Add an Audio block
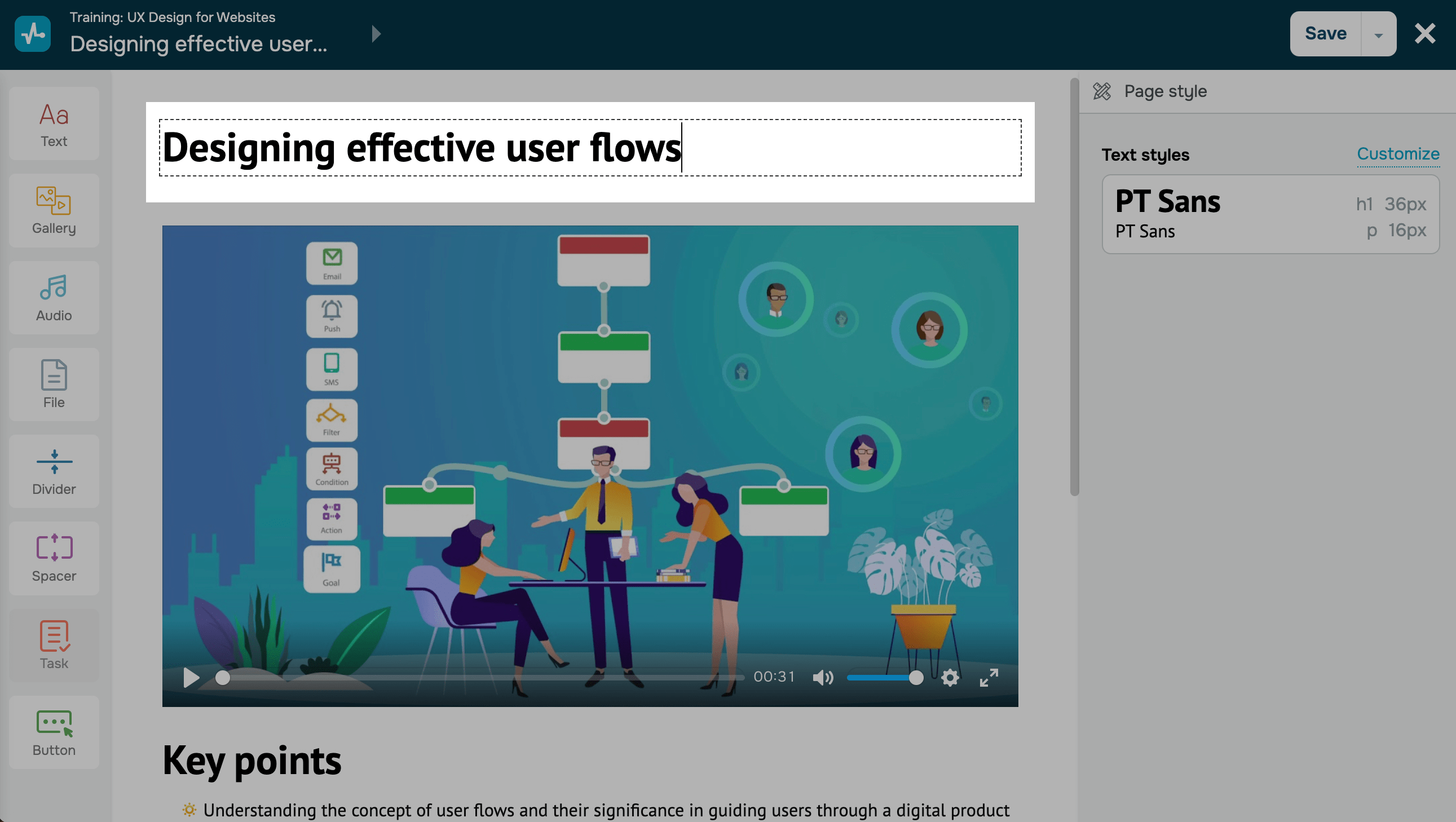This screenshot has width=1456, height=822. 54,298
